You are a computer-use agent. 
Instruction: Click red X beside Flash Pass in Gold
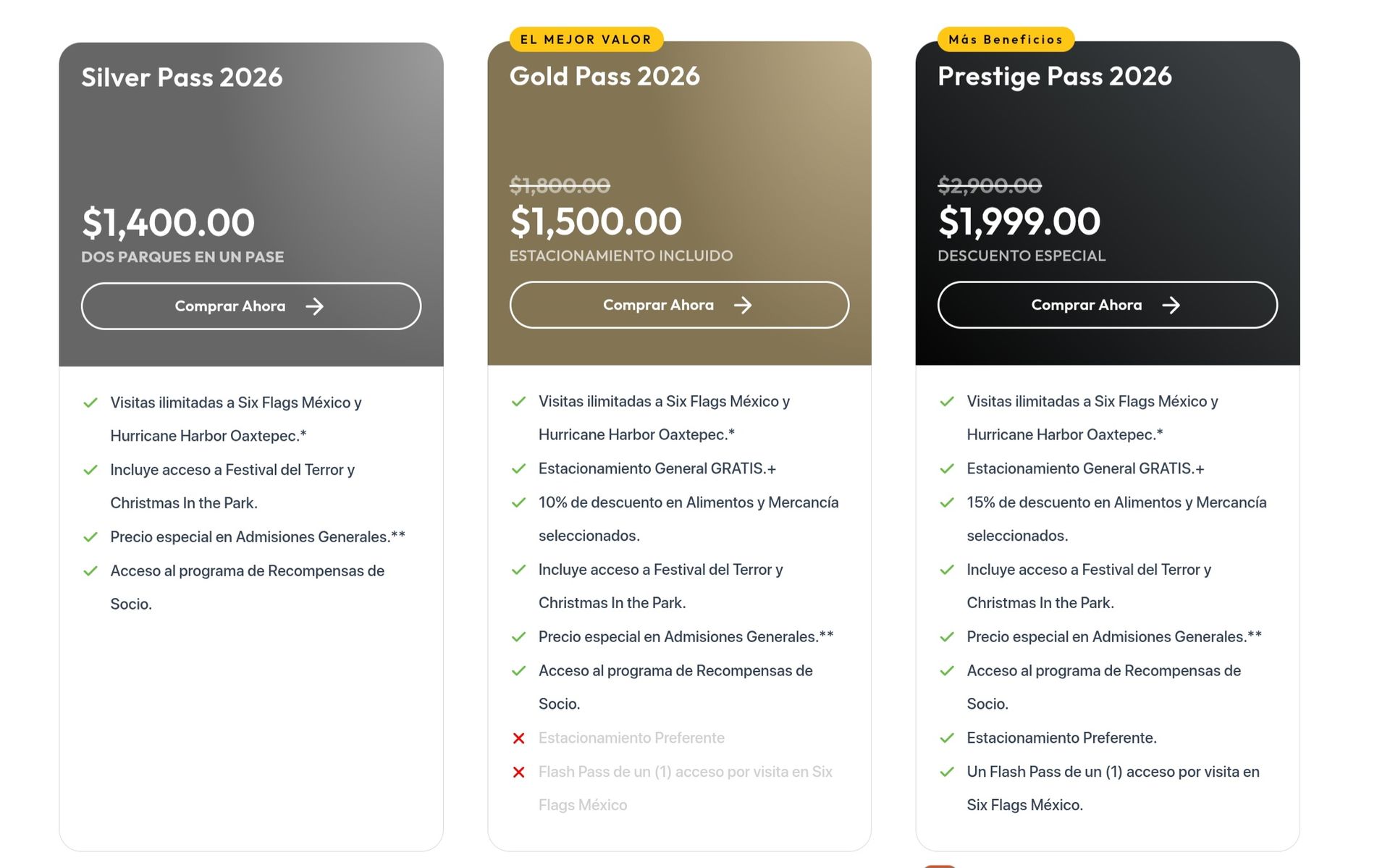tap(518, 772)
